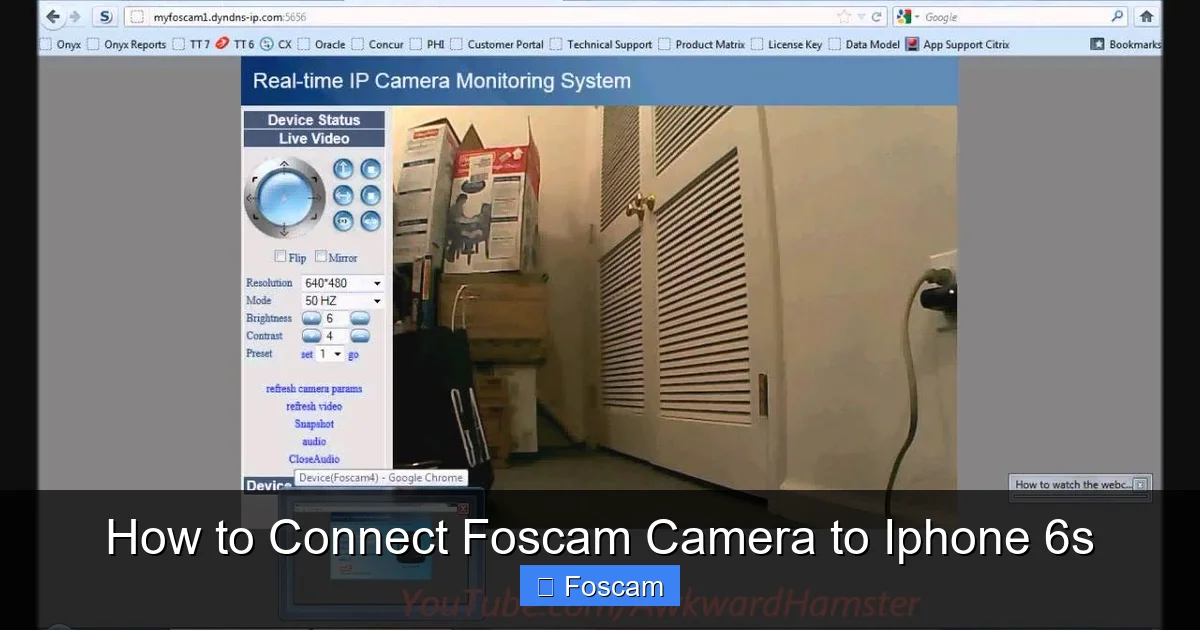Click the Snapshot link
The width and height of the screenshot is (1200, 630).
(313, 423)
